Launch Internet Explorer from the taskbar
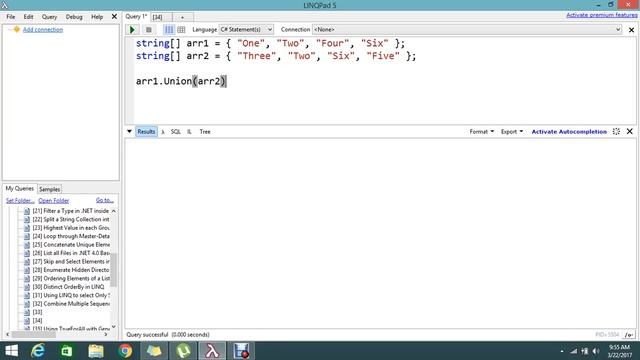Image resolution: width=640 pixels, height=360 pixels. [38, 351]
